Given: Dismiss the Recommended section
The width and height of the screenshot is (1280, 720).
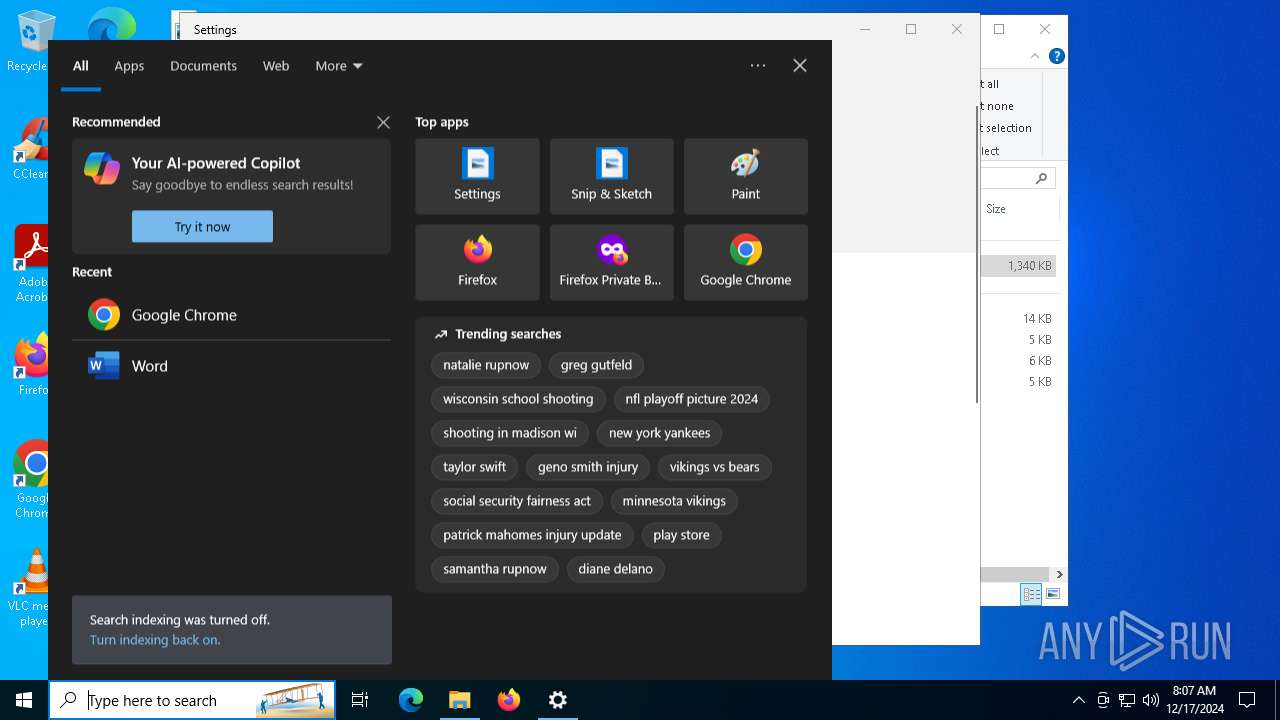Looking at the screenshot, I should [x=383, y=122].
